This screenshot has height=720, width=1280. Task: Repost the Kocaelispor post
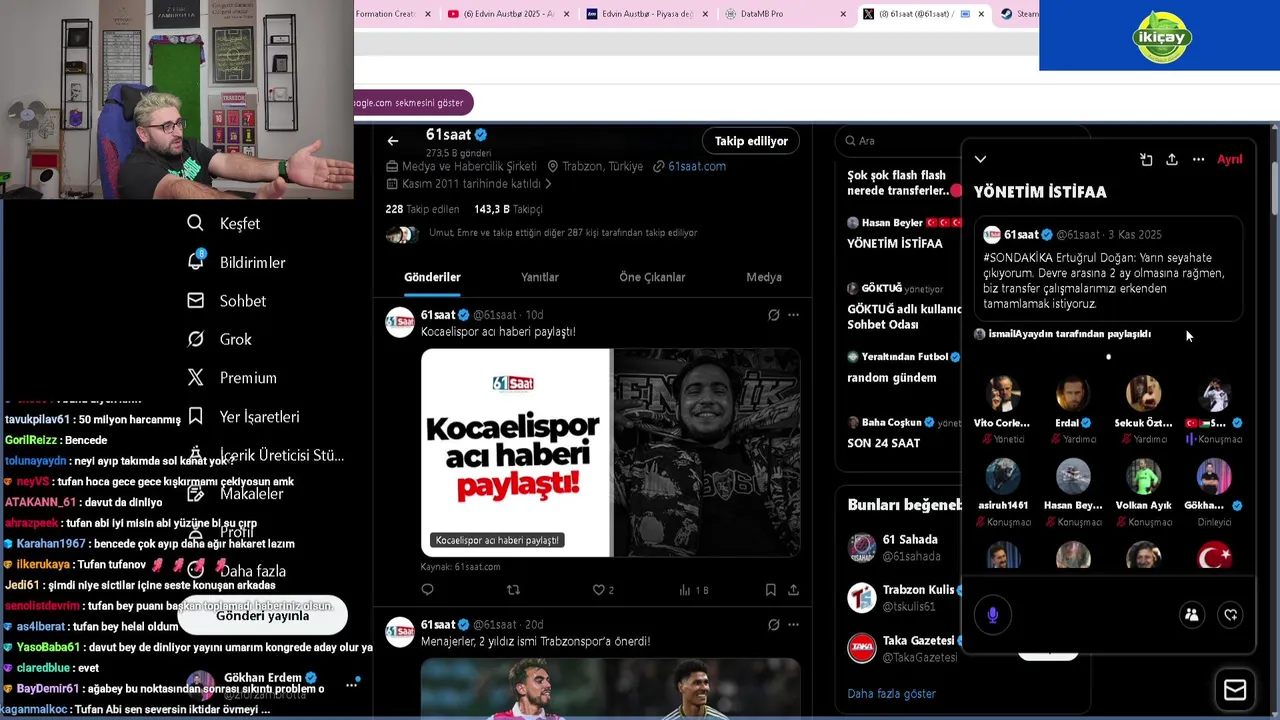coord(513,590)
